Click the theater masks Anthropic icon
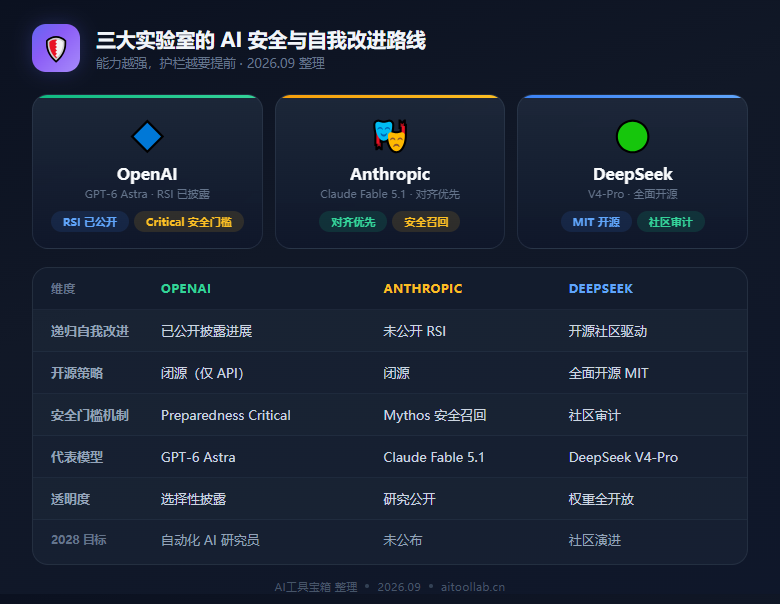This screenshot has width=780, height=604. point(390,136)
